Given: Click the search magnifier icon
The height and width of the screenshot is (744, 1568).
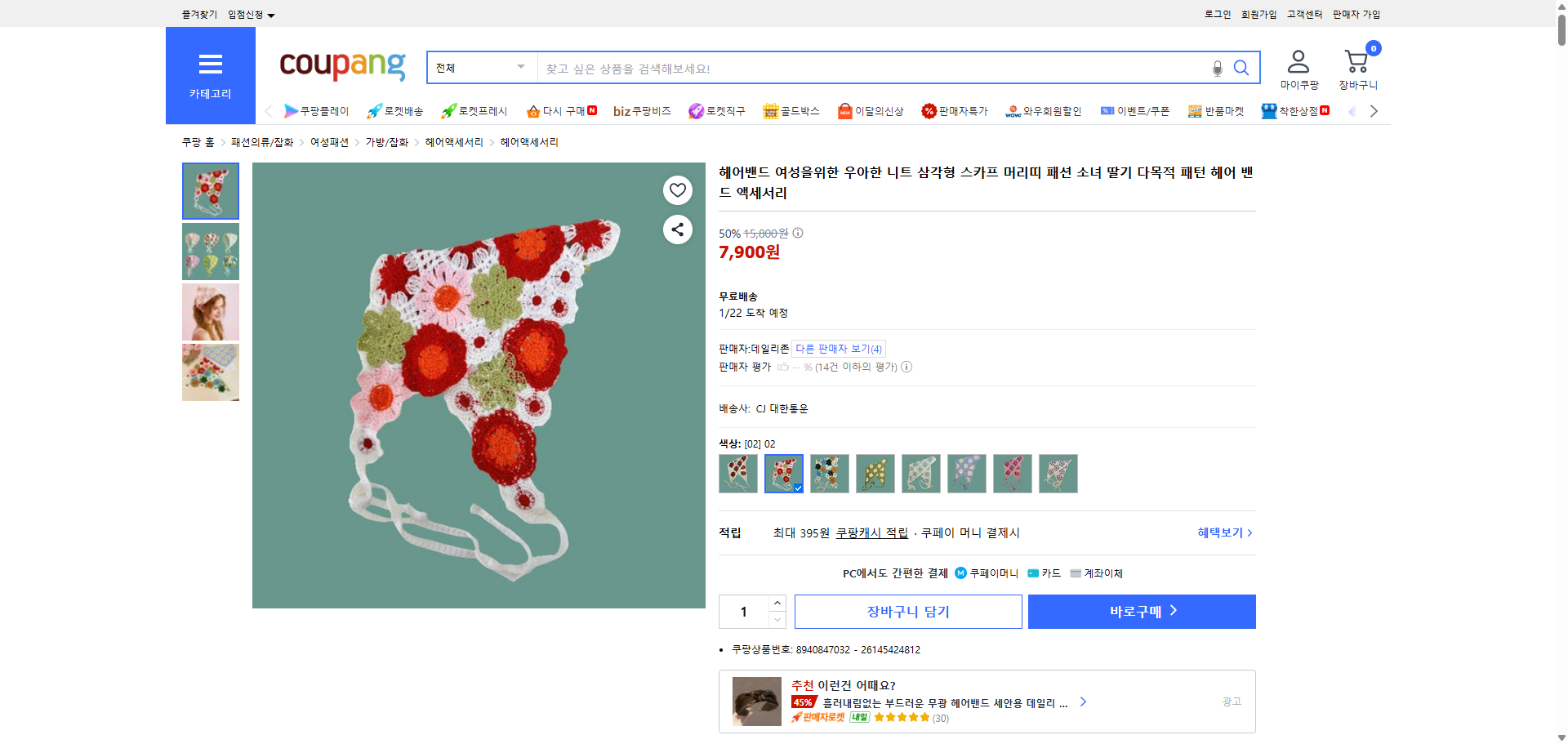Looking at the screenshot, I should point(1241,68).
